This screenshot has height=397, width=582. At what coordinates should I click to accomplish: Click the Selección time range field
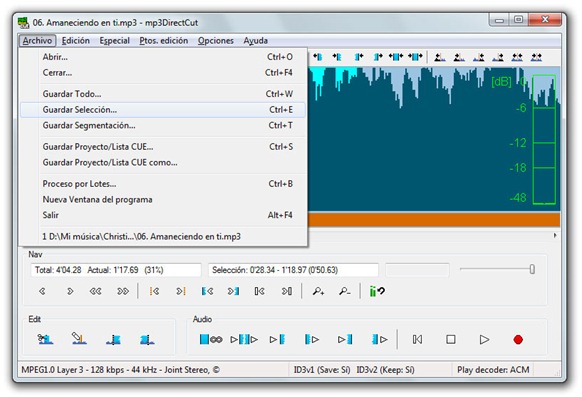293,270
